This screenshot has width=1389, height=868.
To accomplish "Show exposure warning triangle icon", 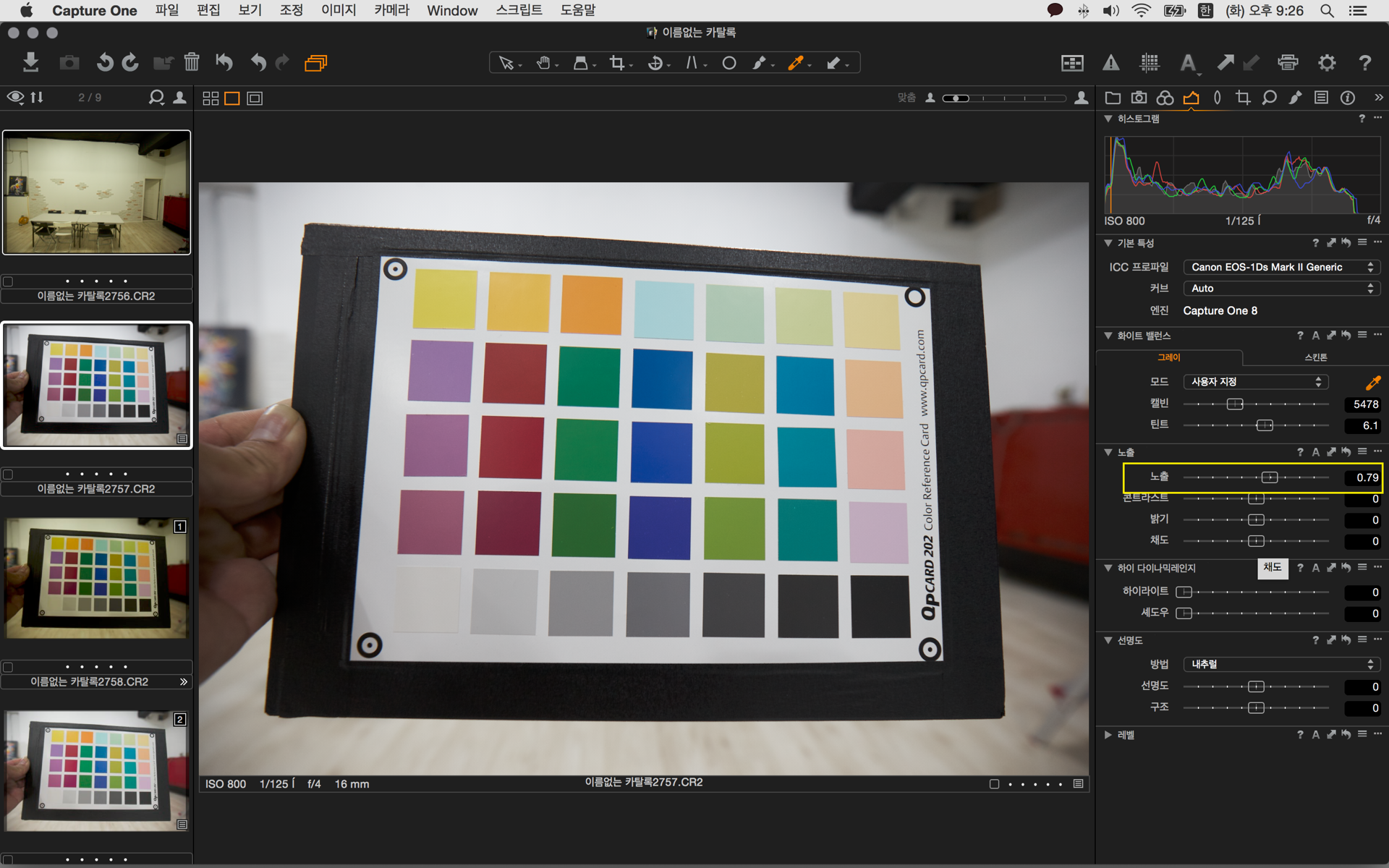I will point(1110,63).
